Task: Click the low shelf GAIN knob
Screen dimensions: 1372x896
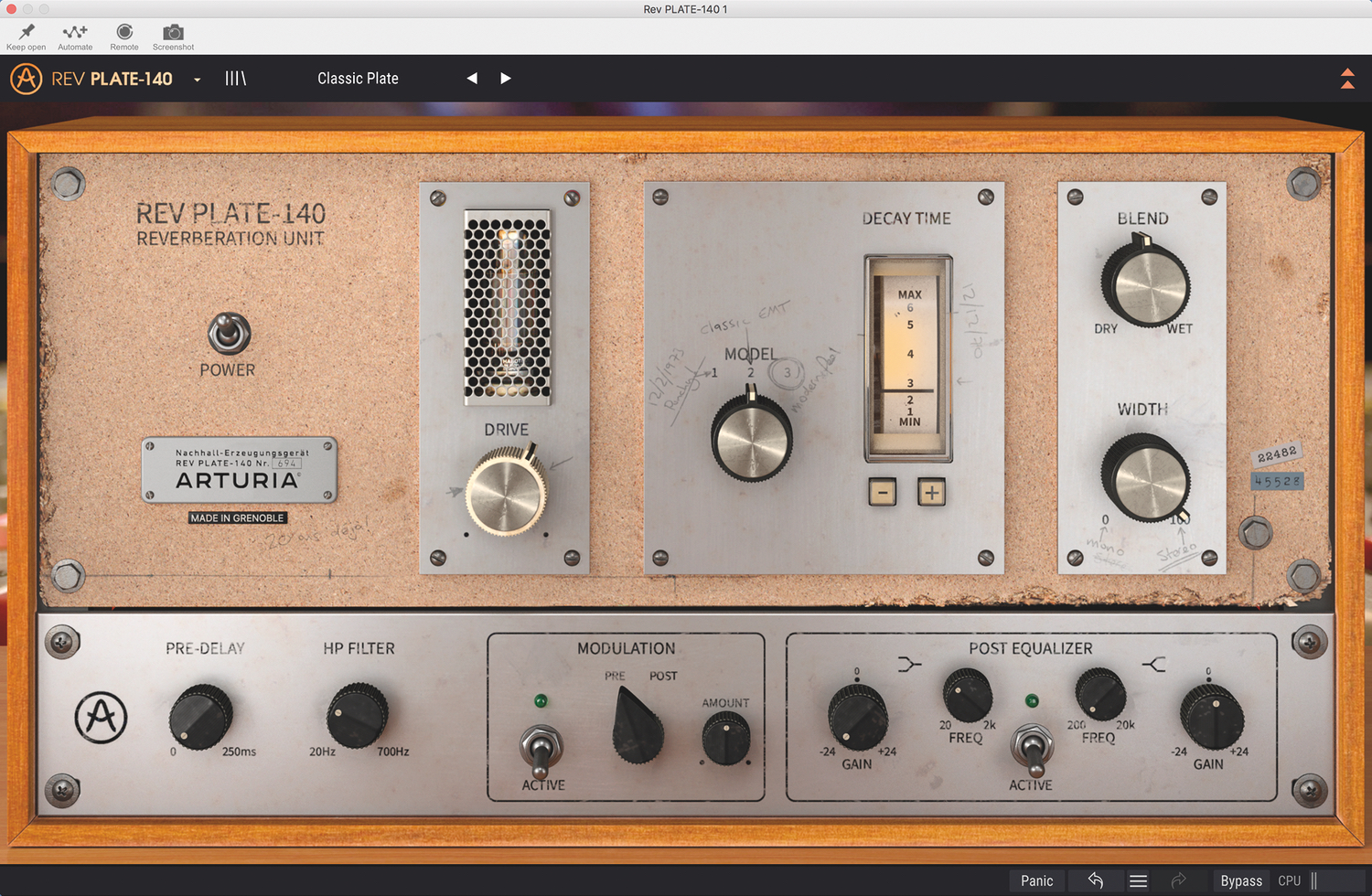Action: [858, 718]
